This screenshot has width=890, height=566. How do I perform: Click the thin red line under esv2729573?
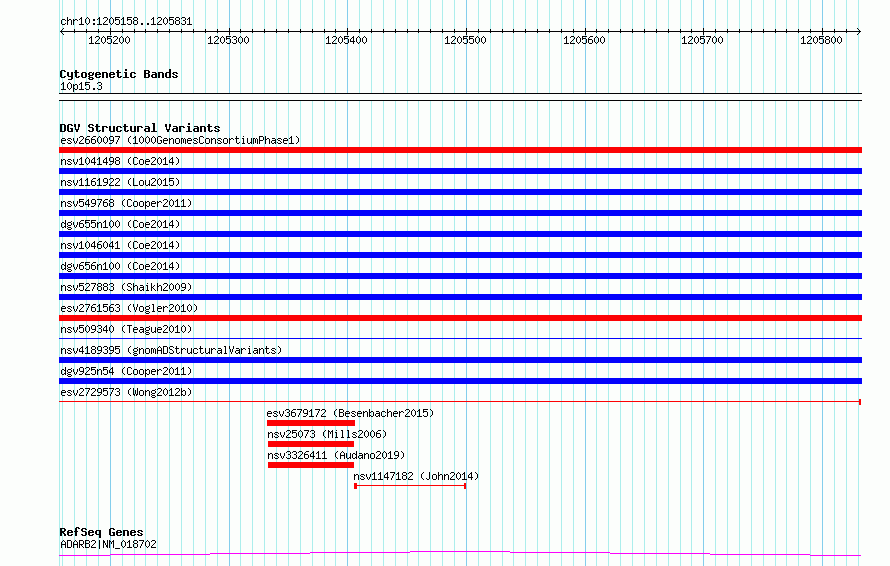coord(460,402)
